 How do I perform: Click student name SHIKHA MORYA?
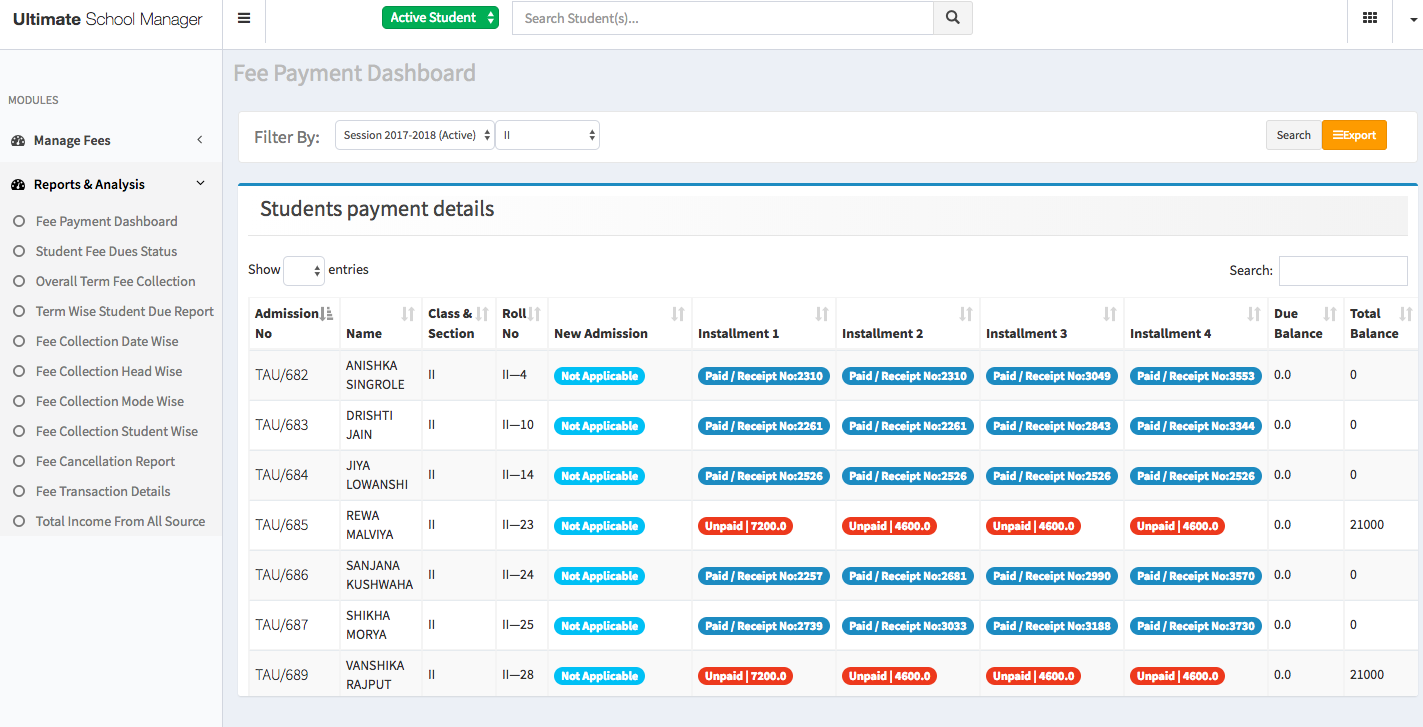369,625
